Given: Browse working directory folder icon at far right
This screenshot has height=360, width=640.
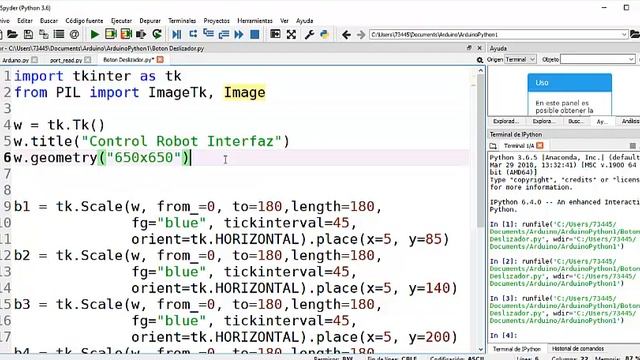Looking at the screenshot, I should (635, 35).
